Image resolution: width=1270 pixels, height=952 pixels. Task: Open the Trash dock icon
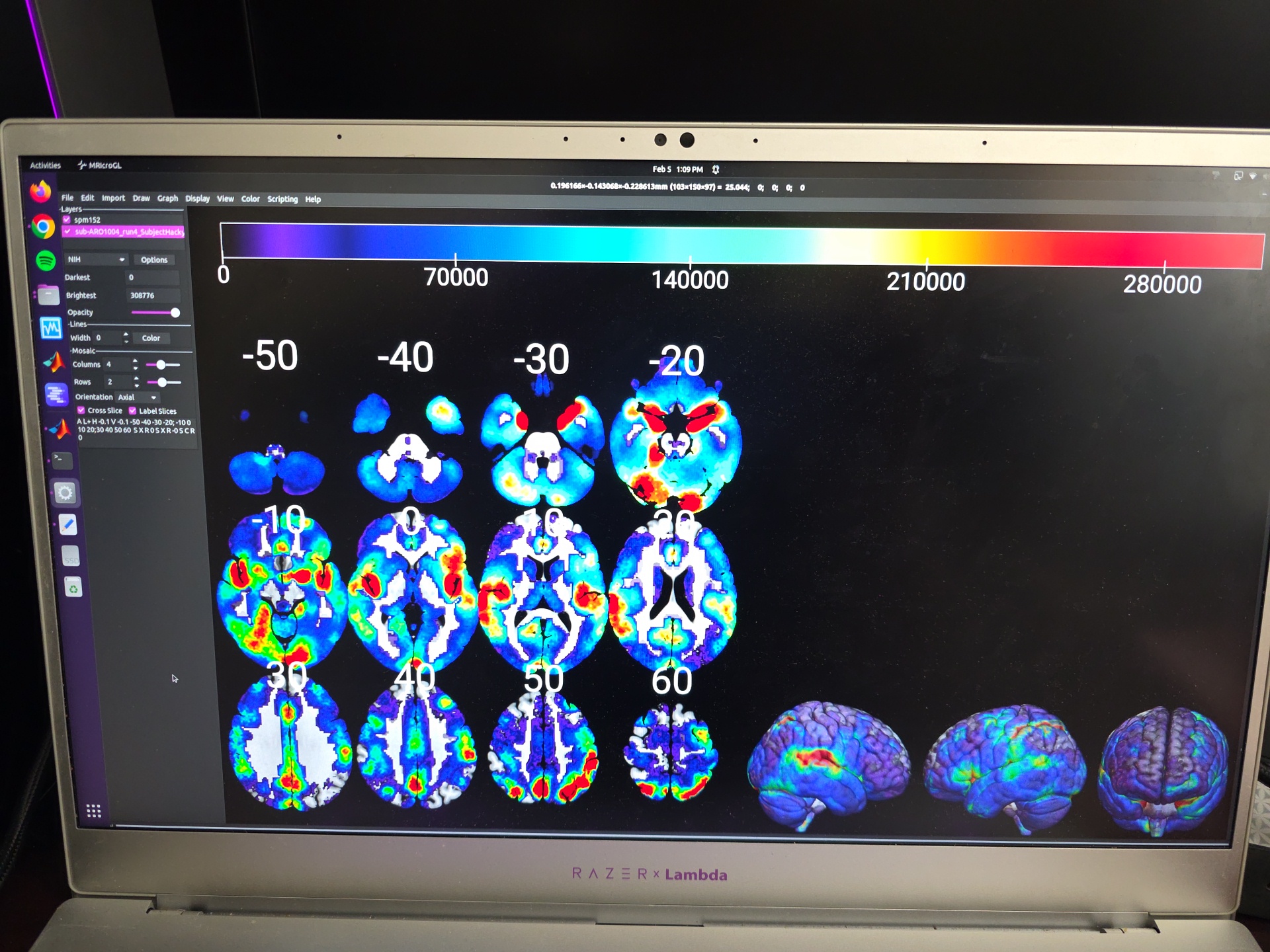coord(73,588)
